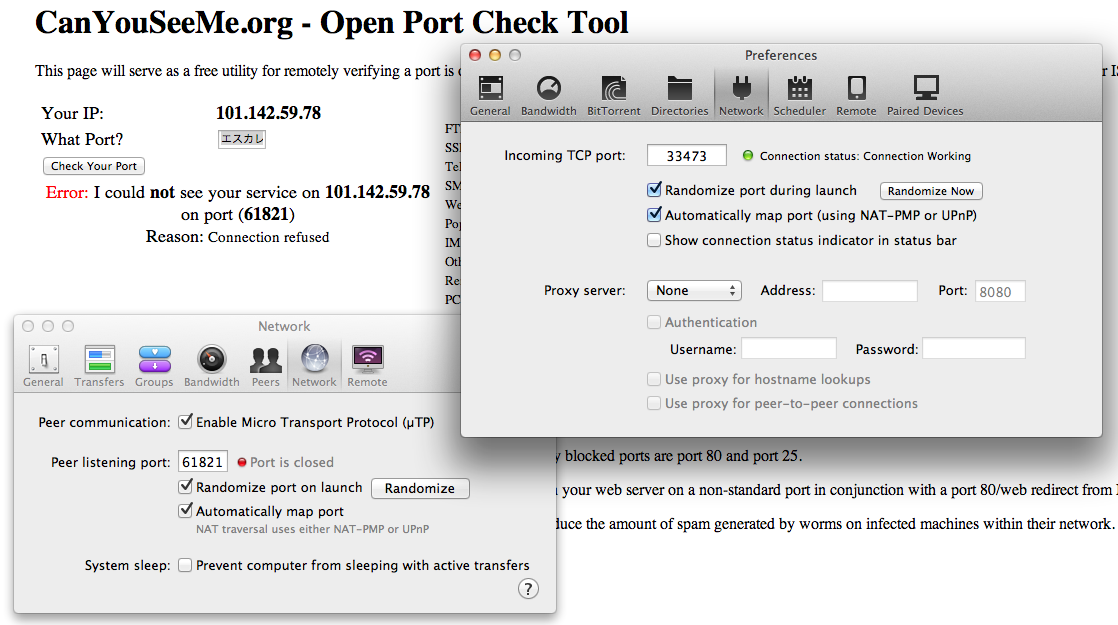Click 'NAT traversal uses either NAT-PMP or UPnP' note
The width and height of the screenshot is (1118, 625).
click(x=312, y=529)
